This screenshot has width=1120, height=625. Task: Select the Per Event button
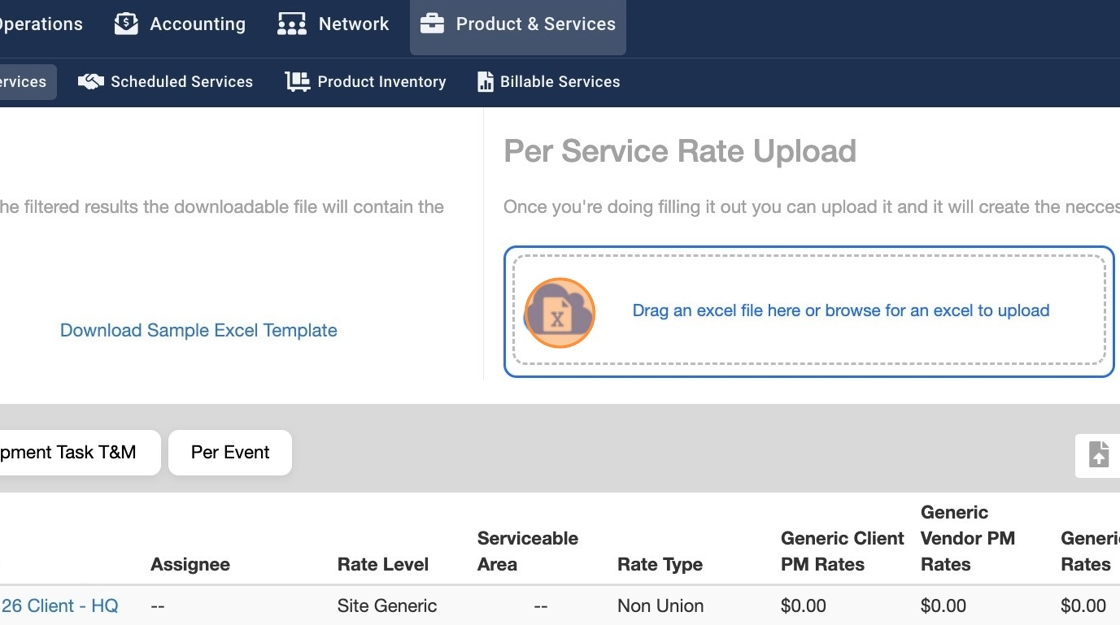tap(230, 453)
